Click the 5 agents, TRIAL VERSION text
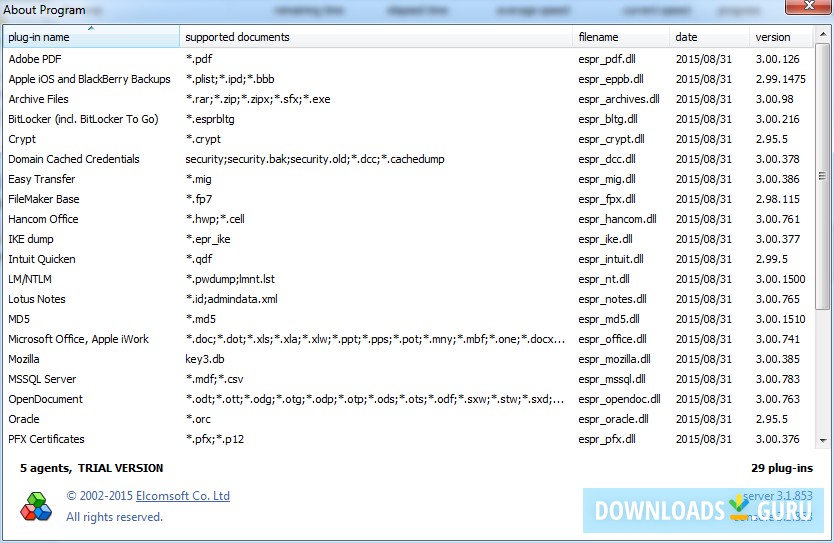 point(91,468)
